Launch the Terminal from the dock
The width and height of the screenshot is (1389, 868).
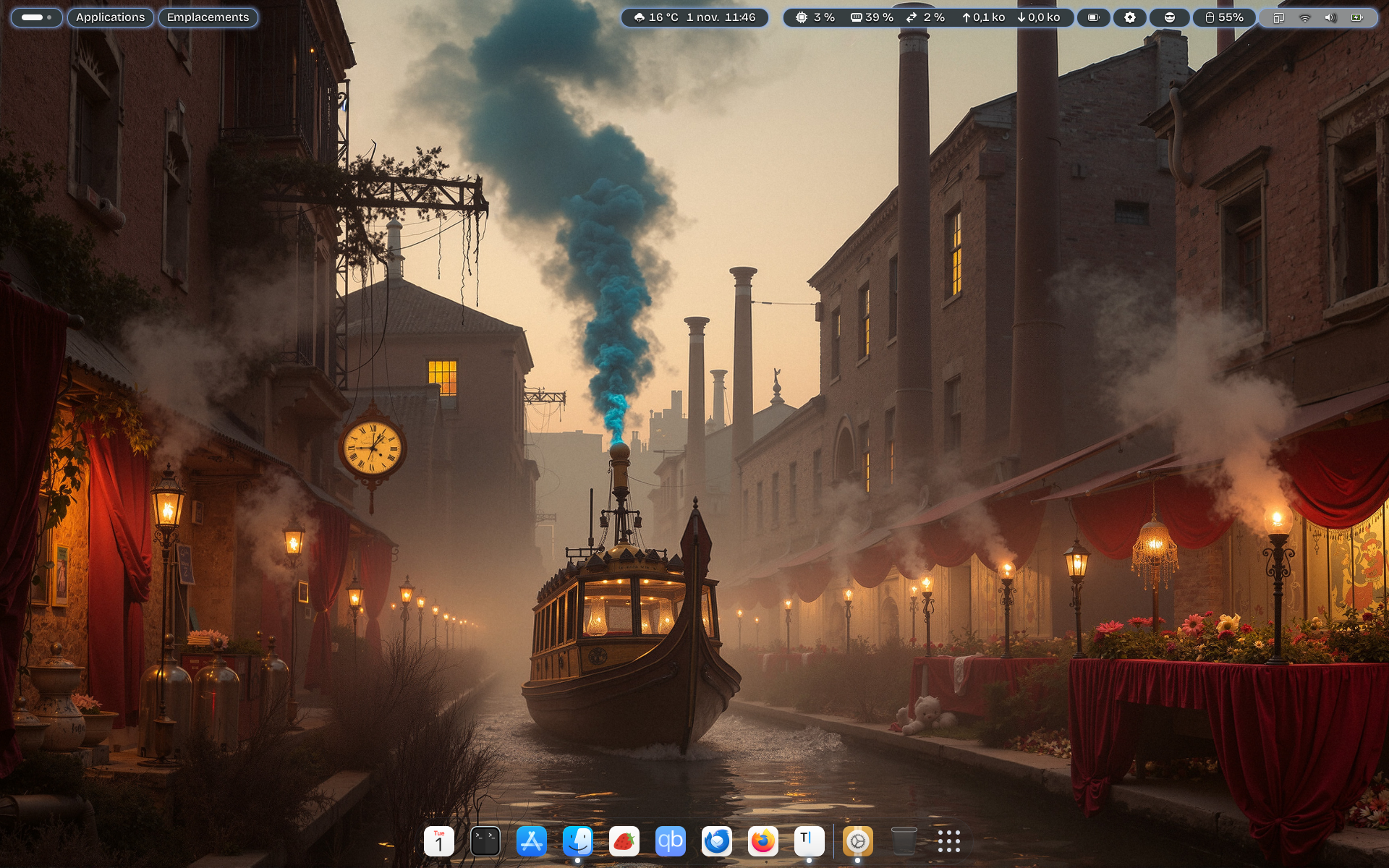click(485, 841)
